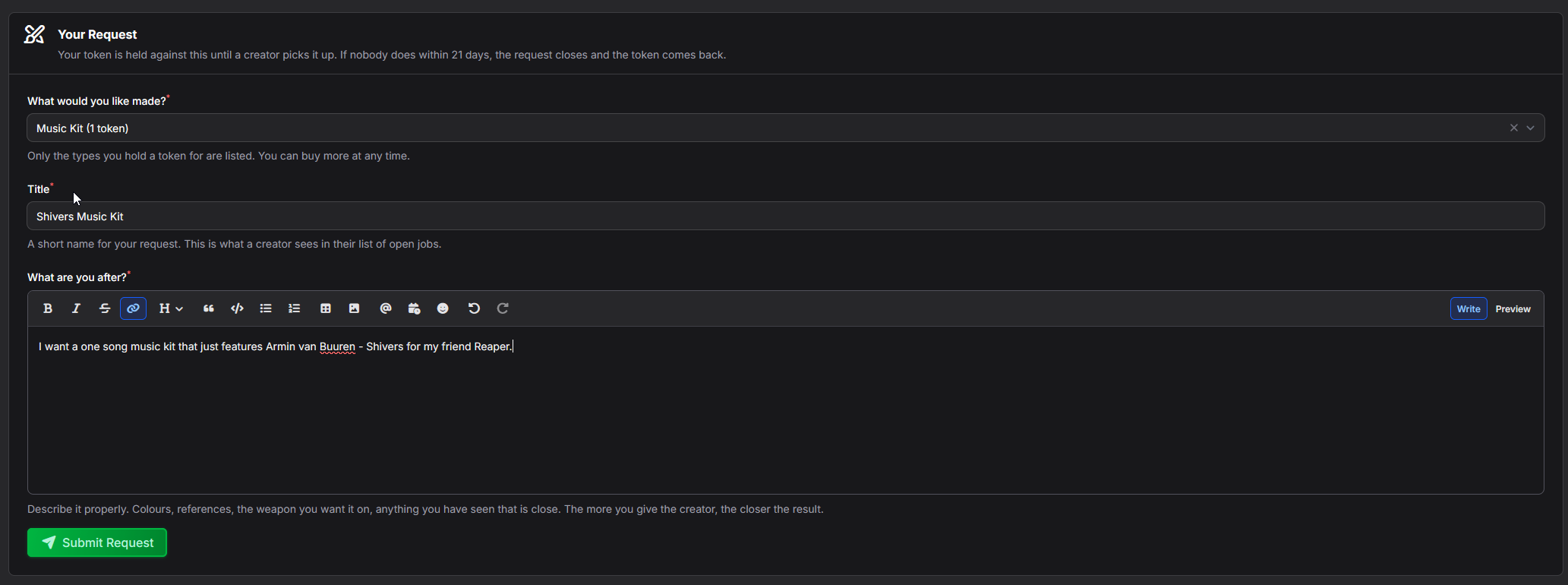Insert a table into the description
Viewport: 1568px width, 585px height.
(326, 308)
